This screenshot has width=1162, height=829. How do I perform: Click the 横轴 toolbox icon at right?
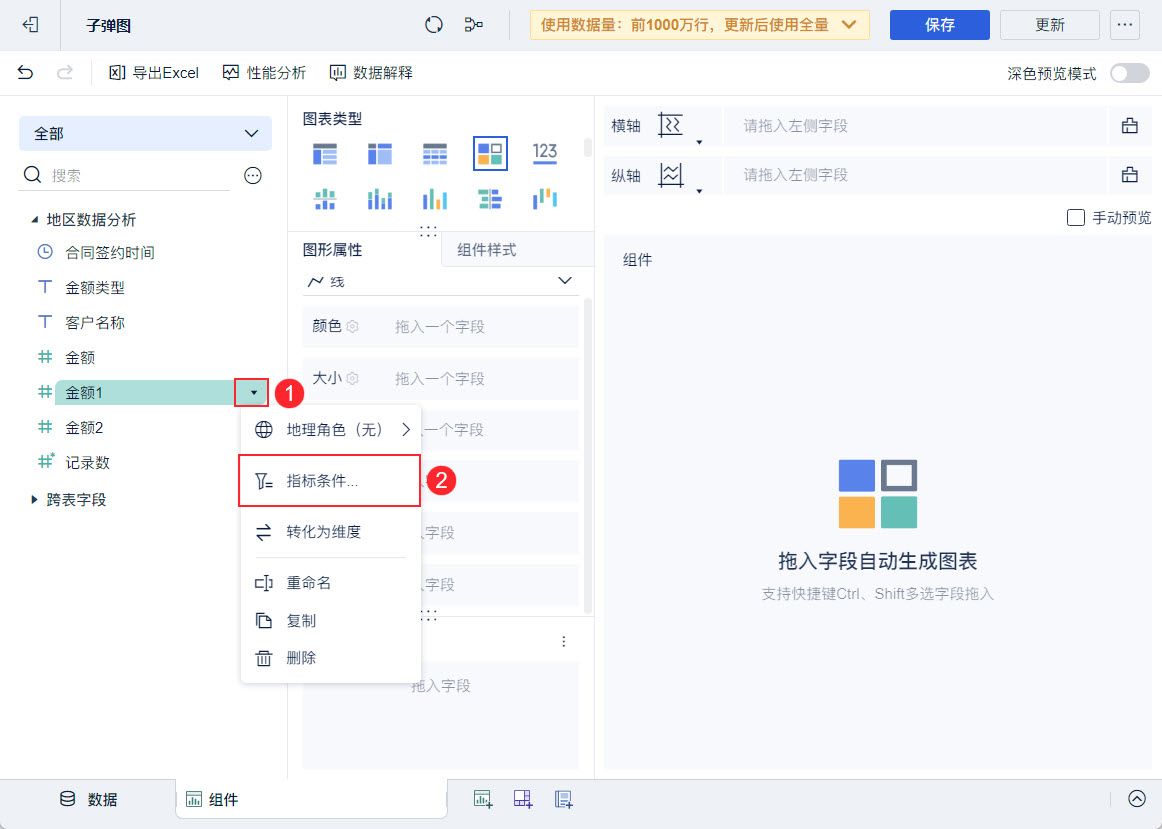pyautogui.click(x=1129, y=125)
